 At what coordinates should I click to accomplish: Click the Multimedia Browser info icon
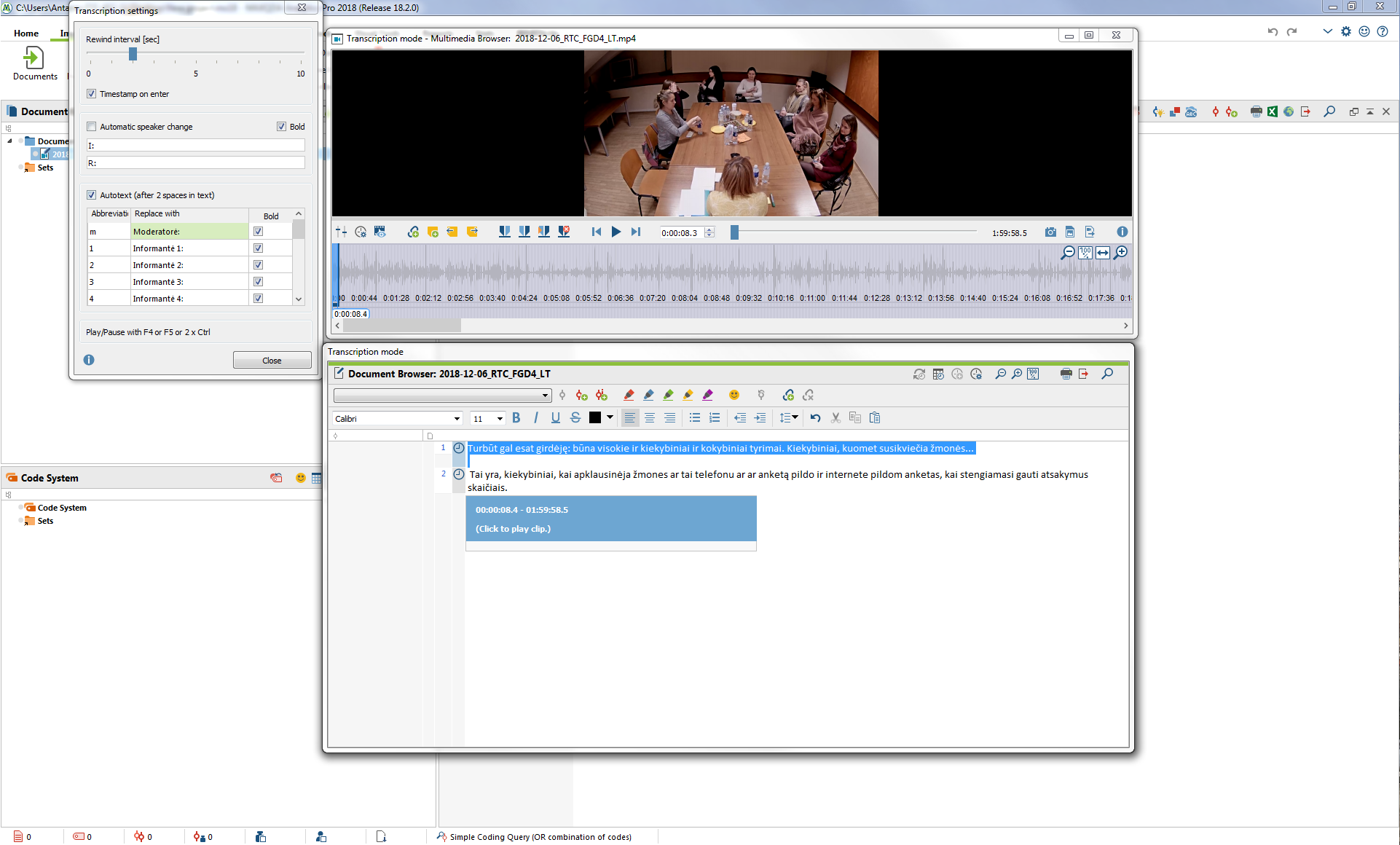point(1122,232)
